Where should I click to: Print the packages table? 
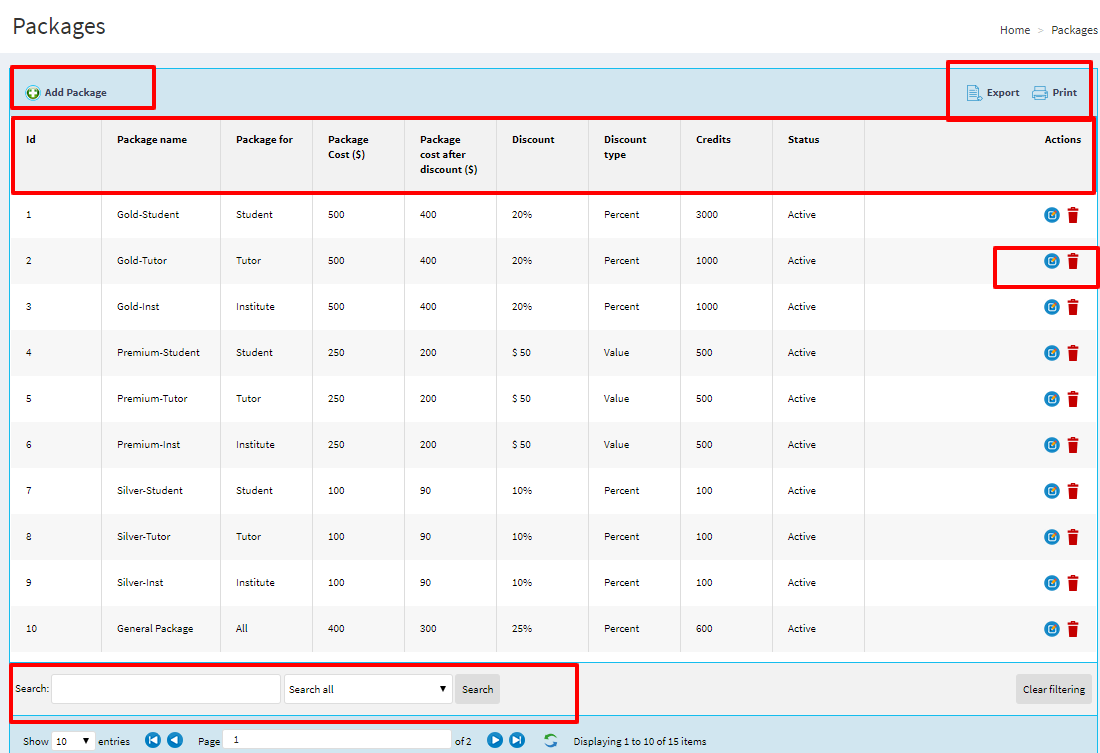[x=1055, y=93]
